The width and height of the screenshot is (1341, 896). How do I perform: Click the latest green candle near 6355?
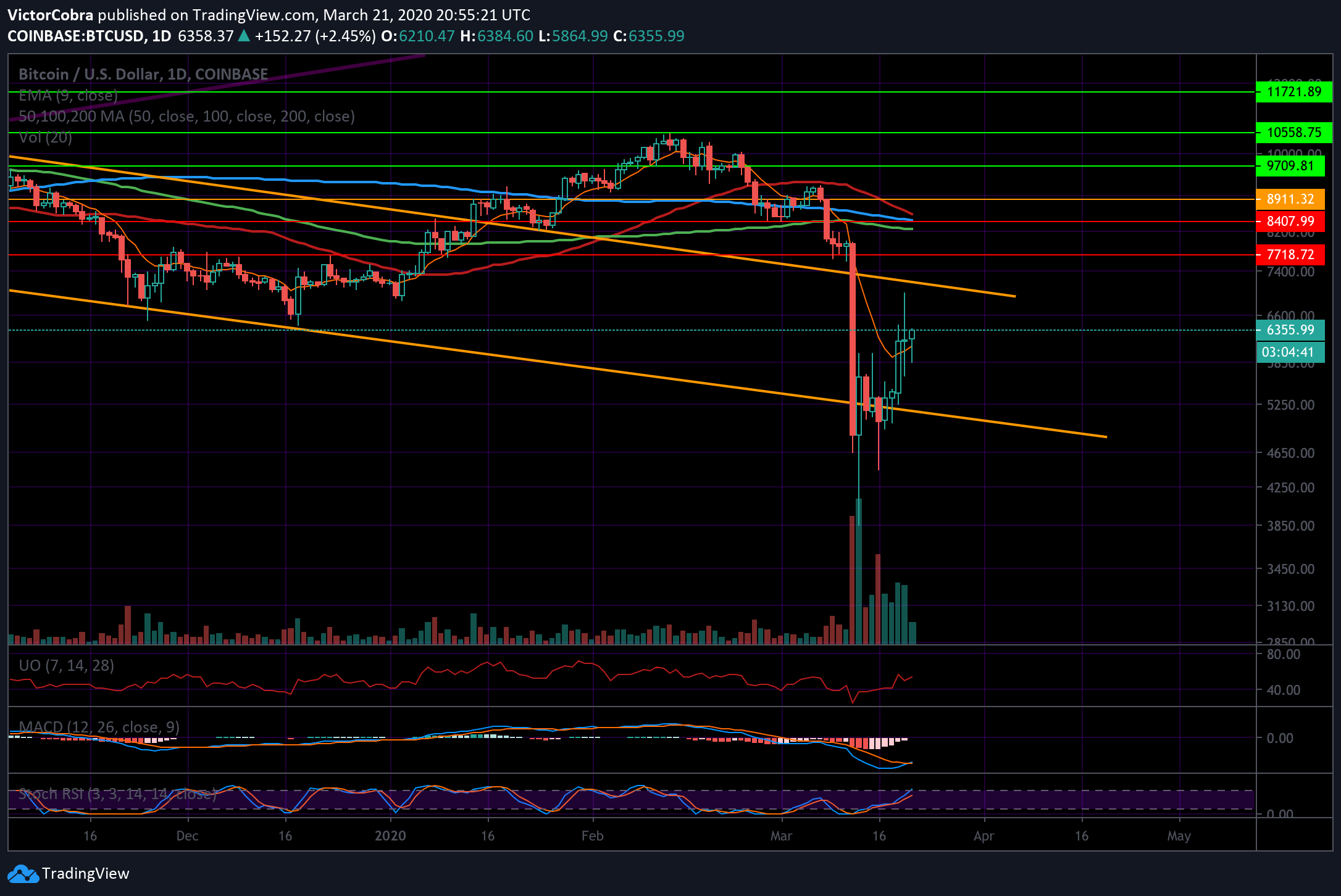pos(912,334)
